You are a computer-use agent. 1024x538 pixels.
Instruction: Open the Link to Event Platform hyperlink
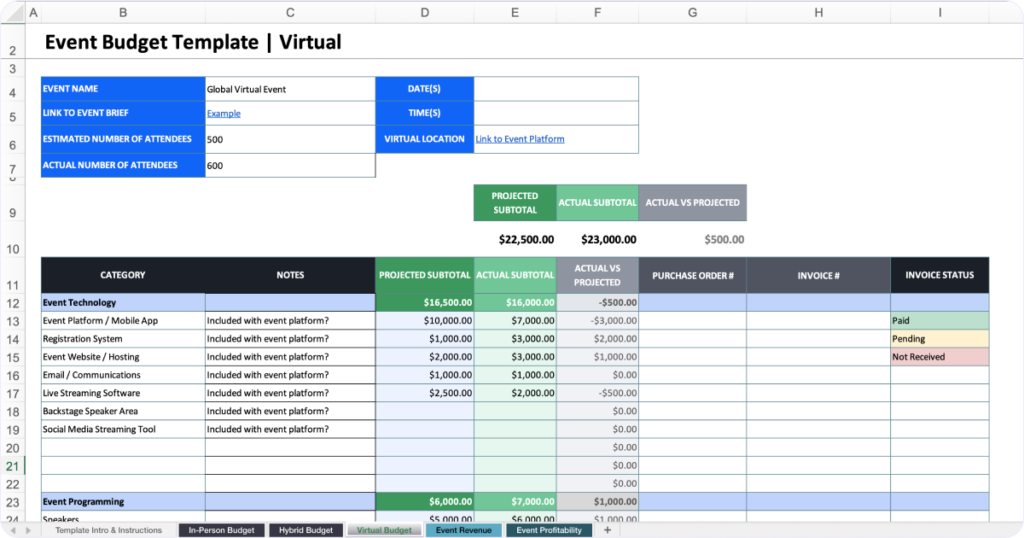519,139
